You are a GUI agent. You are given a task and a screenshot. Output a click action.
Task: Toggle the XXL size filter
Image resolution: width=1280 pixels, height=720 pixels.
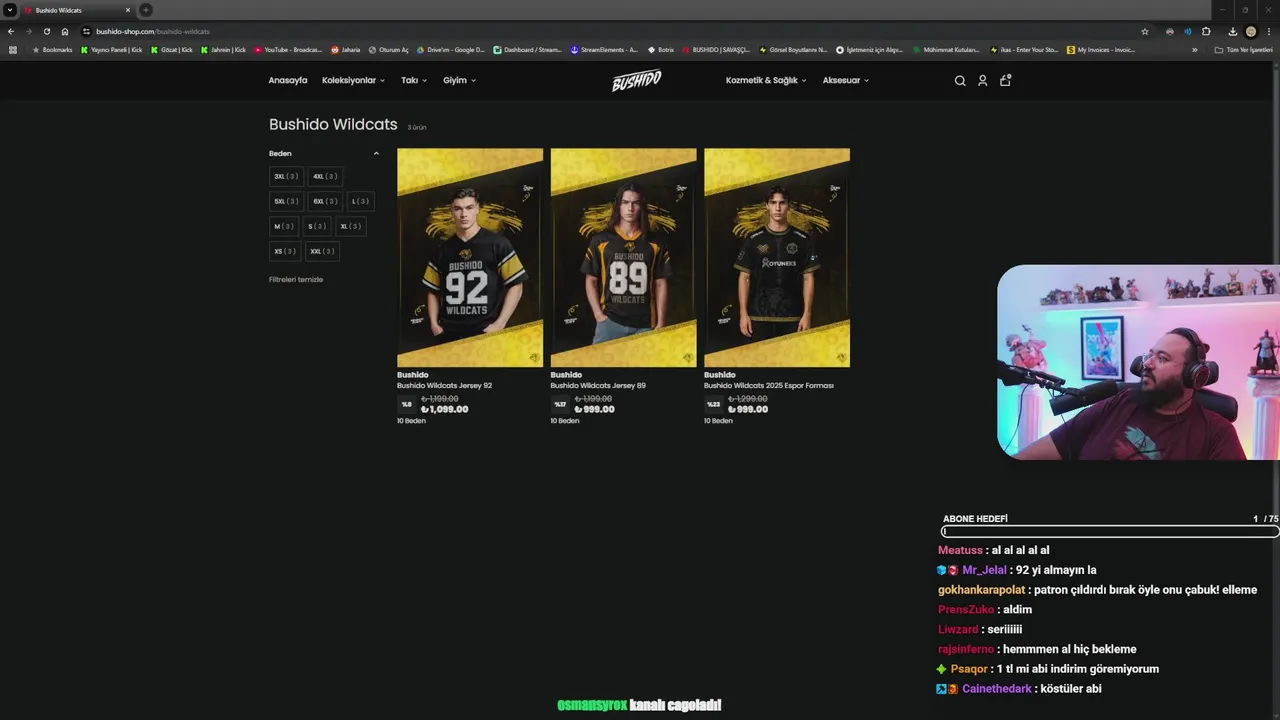[x=322, y=251]
